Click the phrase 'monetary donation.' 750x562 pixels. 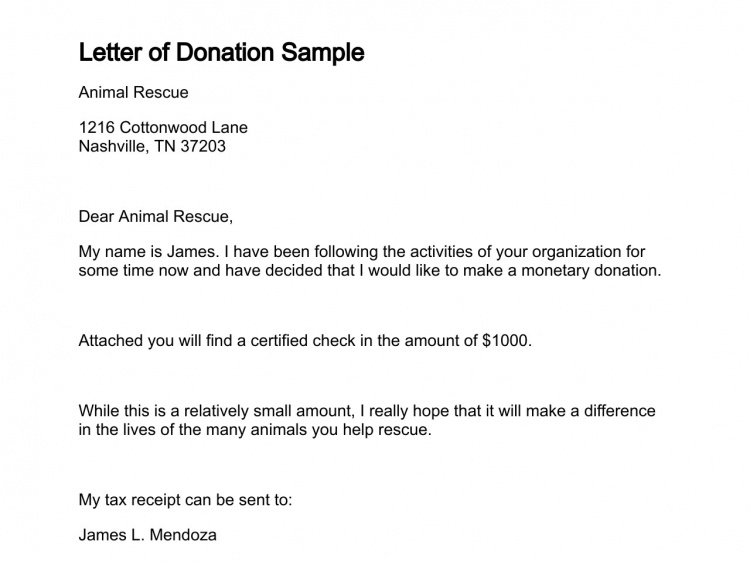point(591,271)
